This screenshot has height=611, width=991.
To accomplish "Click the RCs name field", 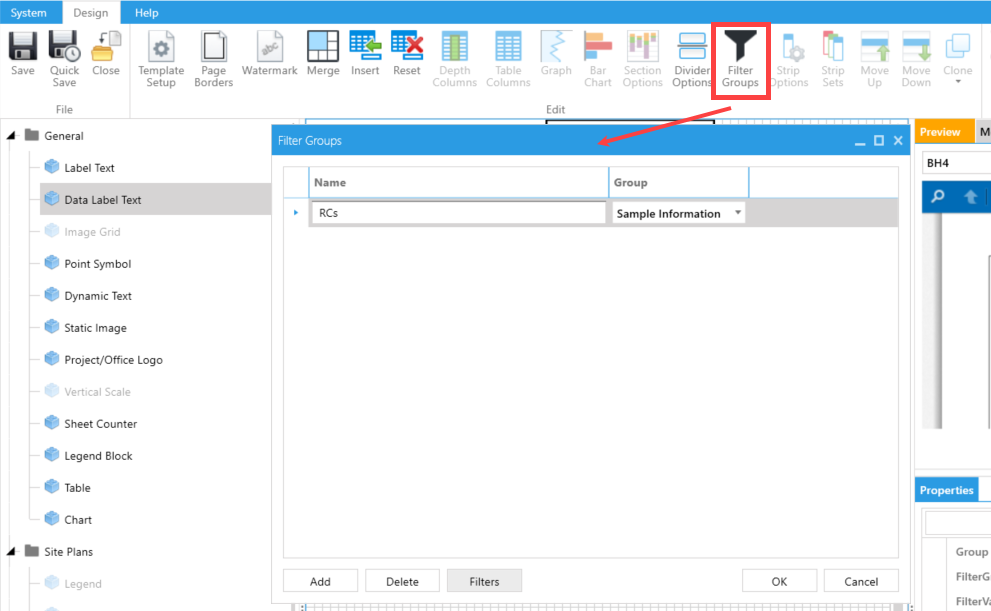I will tap(458, 213).
